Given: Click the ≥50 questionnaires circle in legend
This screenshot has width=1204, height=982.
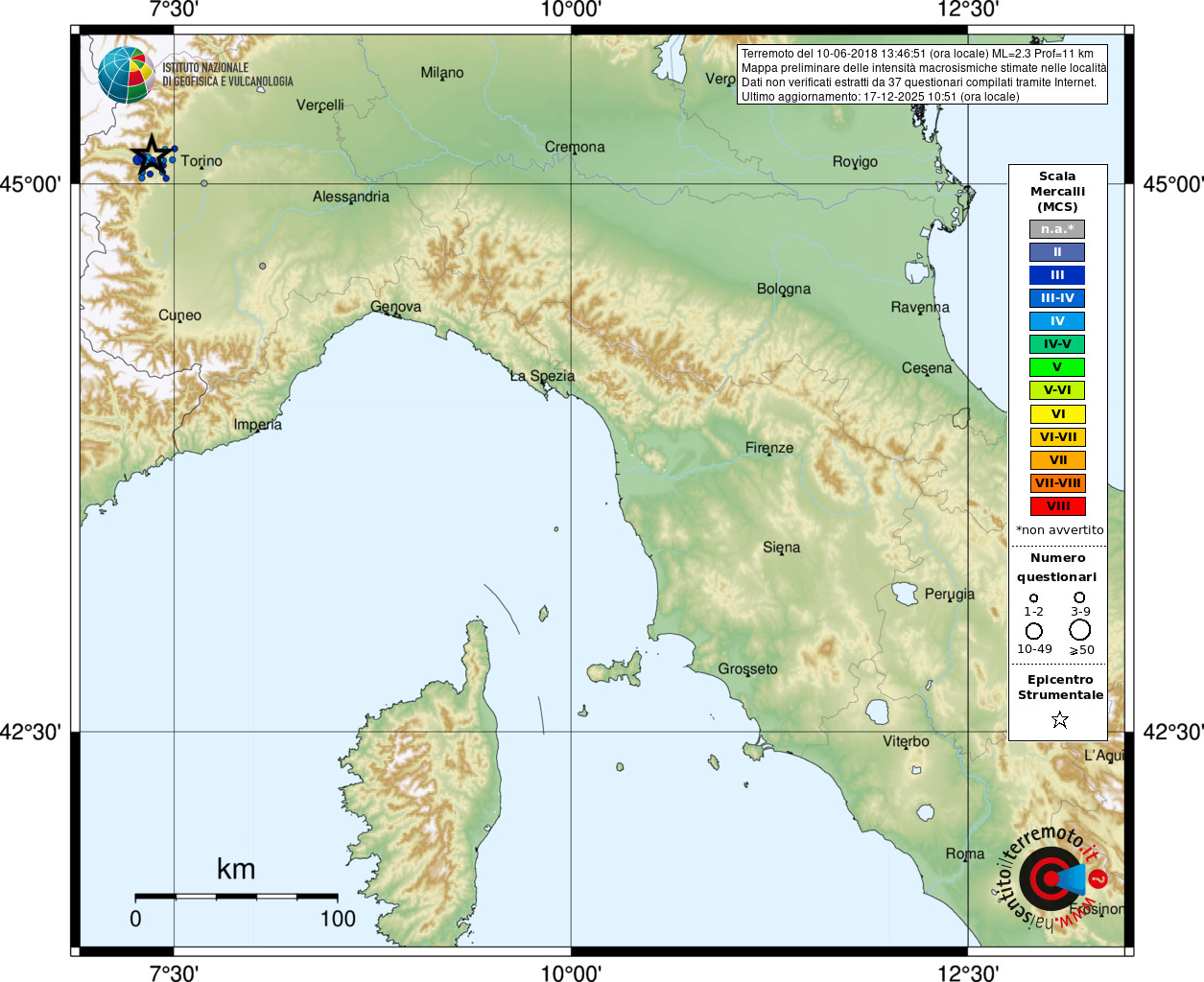Looking at the screenshot, I should pyautogui.click(x=1079, y=630).
